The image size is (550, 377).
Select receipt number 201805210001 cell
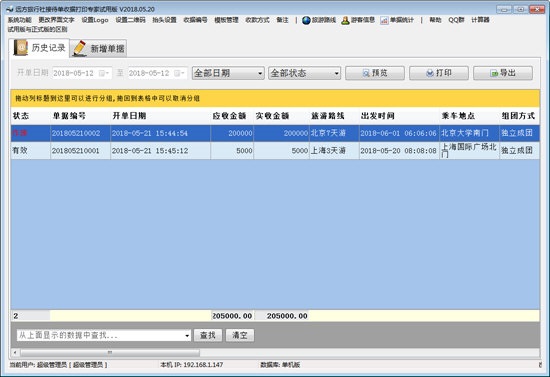coord(80,151)
